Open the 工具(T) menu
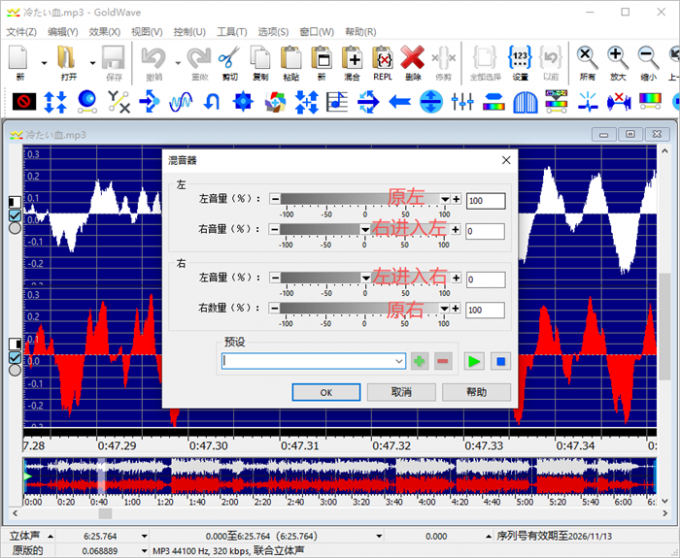 232,32
